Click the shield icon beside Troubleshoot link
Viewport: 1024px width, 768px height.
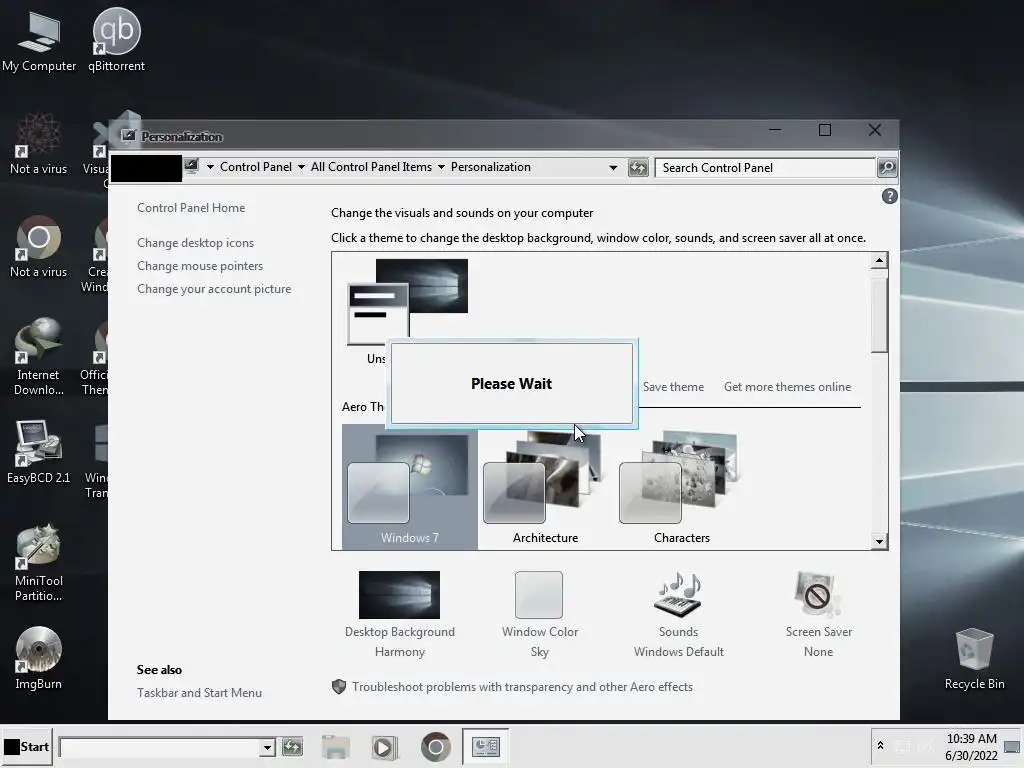point(338,686)
